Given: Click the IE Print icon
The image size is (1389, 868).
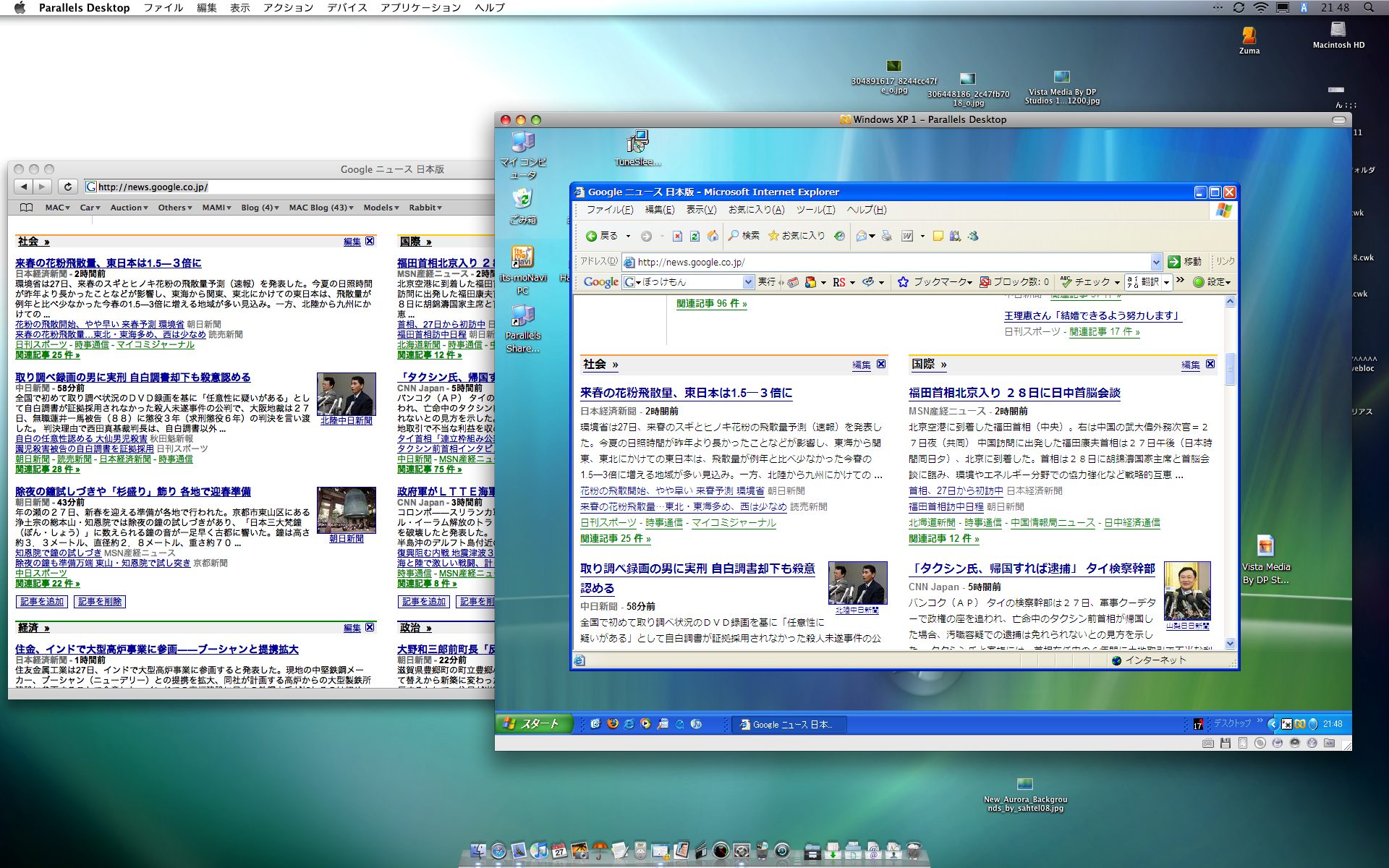Looking at the screenshot, I should click(886, 236).
